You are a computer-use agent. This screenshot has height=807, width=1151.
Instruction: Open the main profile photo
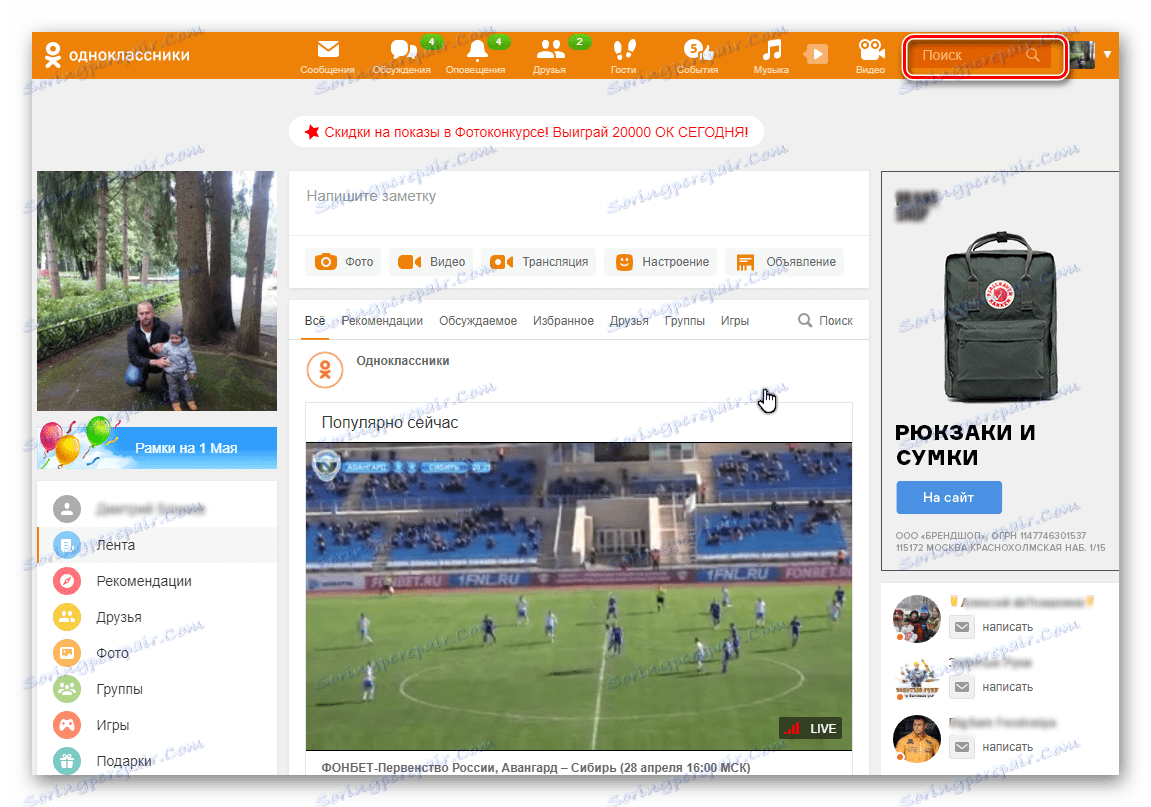pyautogui.click(x=157, y=291)
